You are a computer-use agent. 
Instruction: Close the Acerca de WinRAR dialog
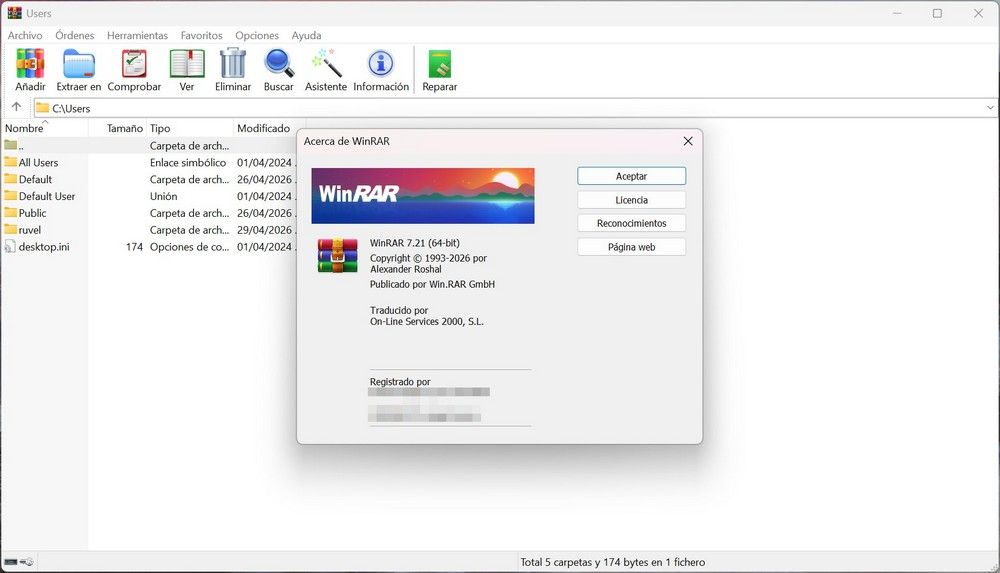[688, 141]
